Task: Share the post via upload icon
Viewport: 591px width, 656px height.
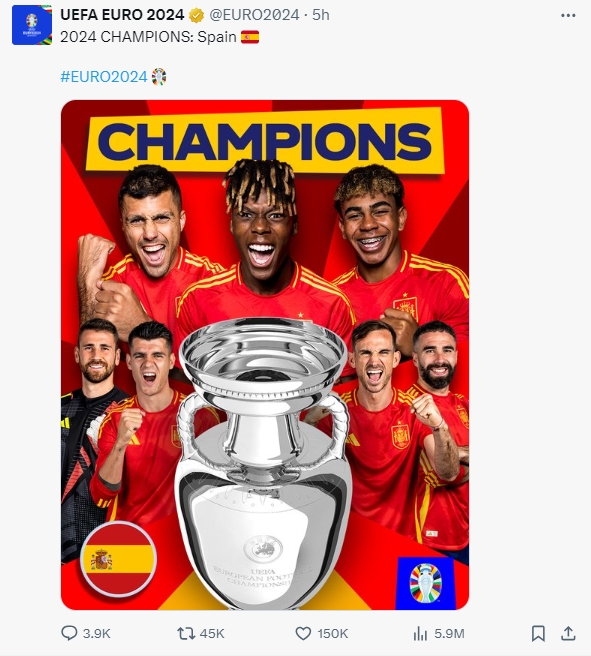Action: [x=568, y=633]
